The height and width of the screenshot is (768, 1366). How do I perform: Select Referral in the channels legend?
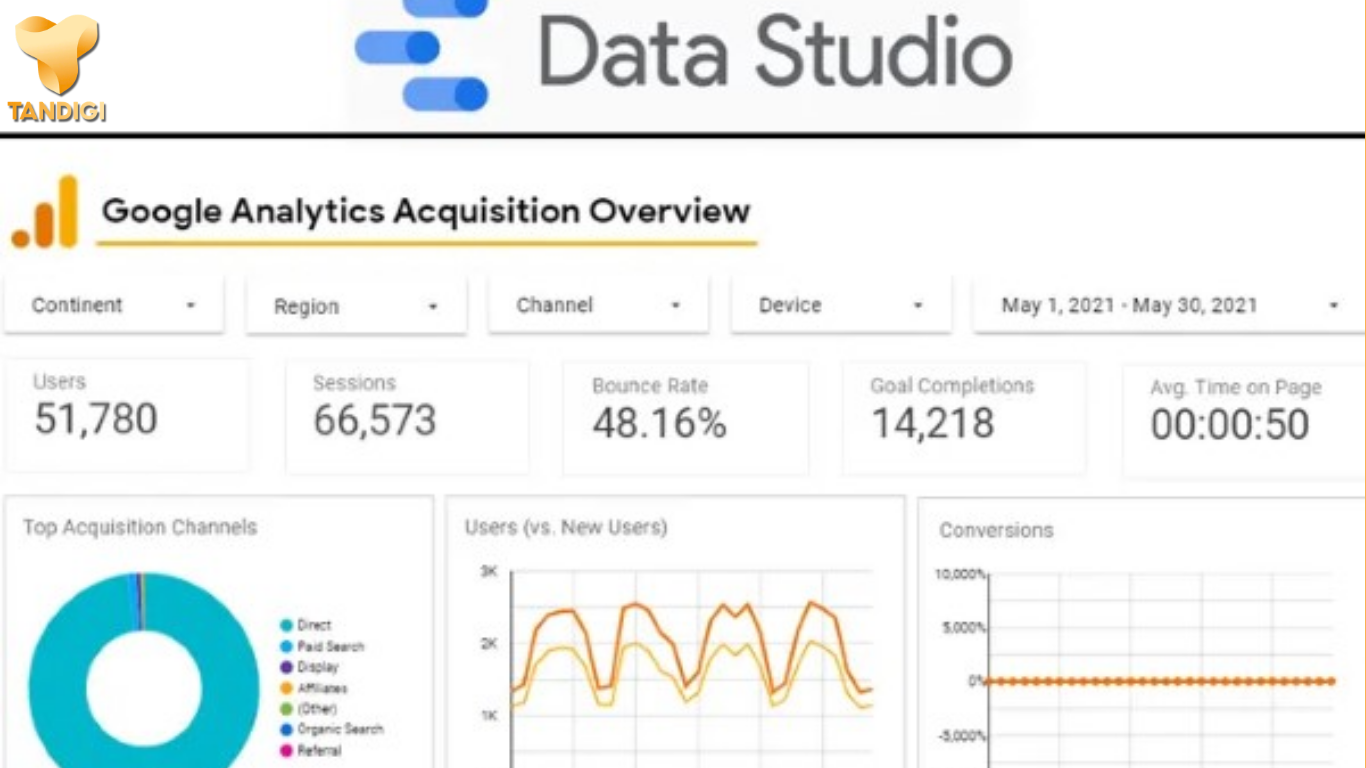point(310,750)
